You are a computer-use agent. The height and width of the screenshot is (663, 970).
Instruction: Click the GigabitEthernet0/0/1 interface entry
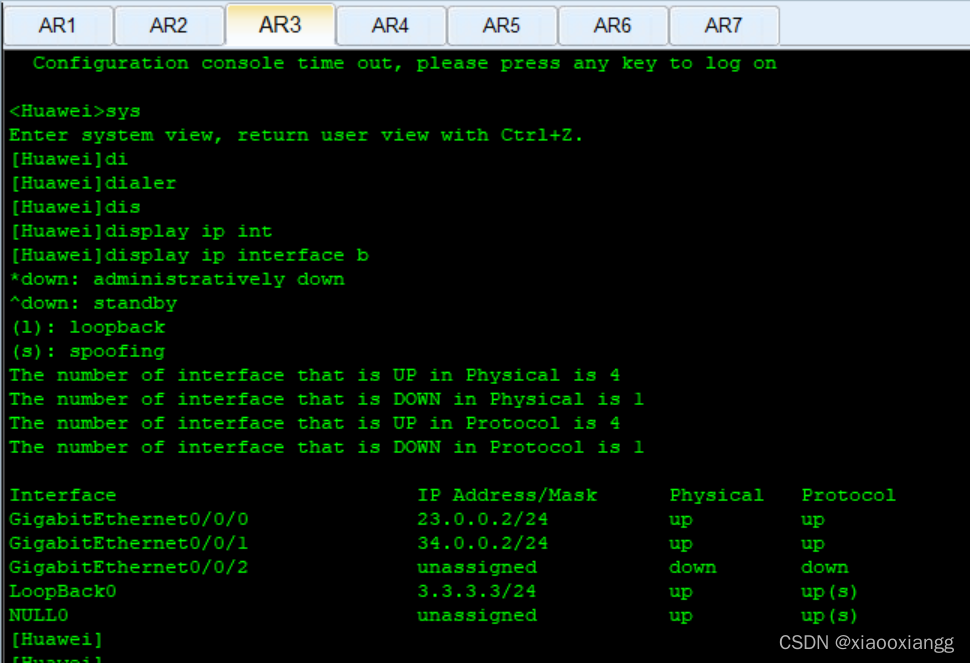click(129, 543)
